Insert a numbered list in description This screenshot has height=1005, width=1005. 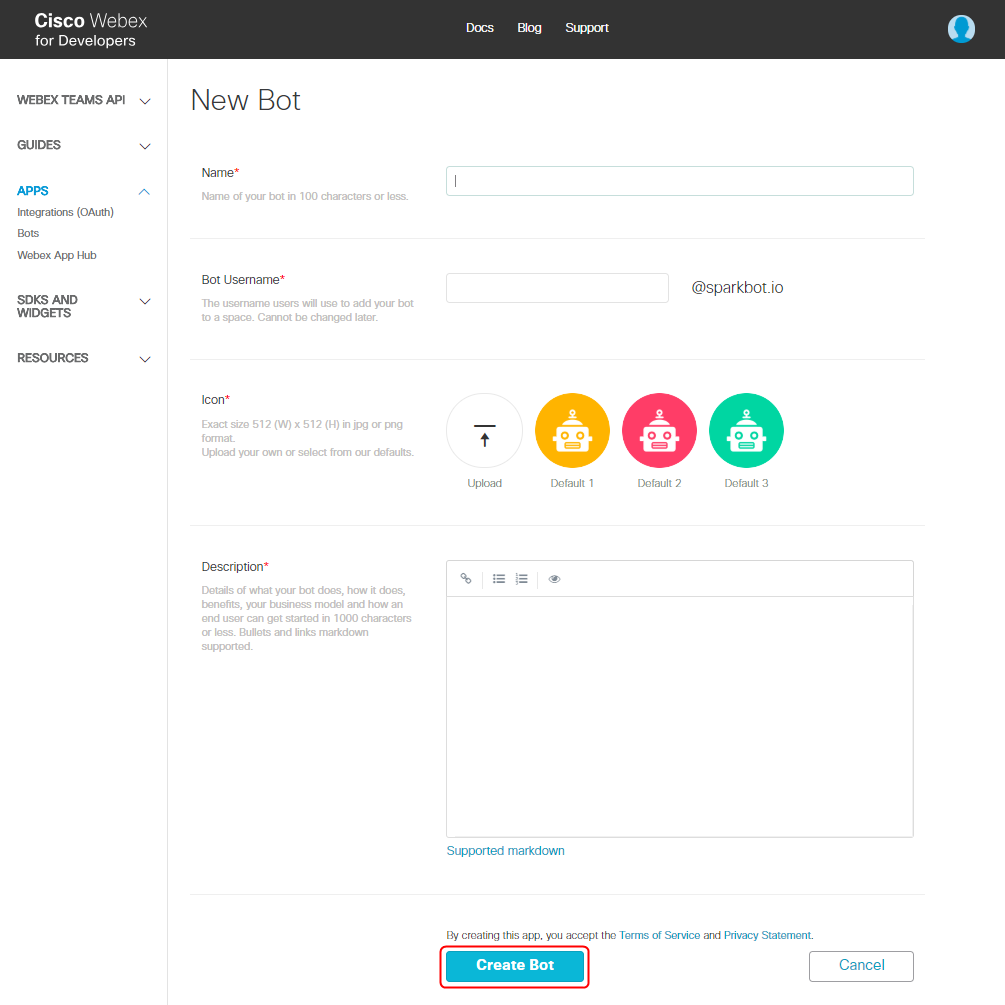[x=521, y=579]
